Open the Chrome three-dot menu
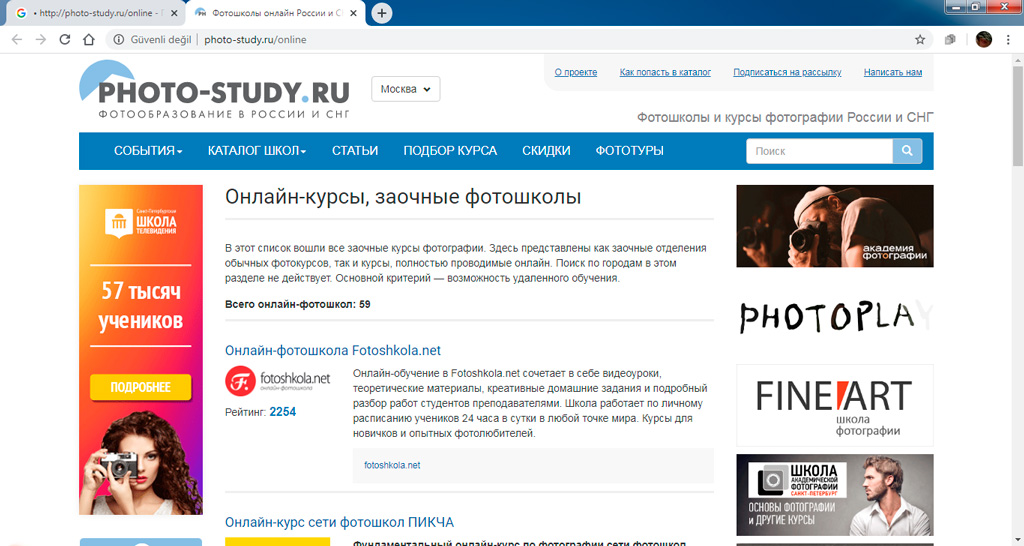 [1009, 40]
